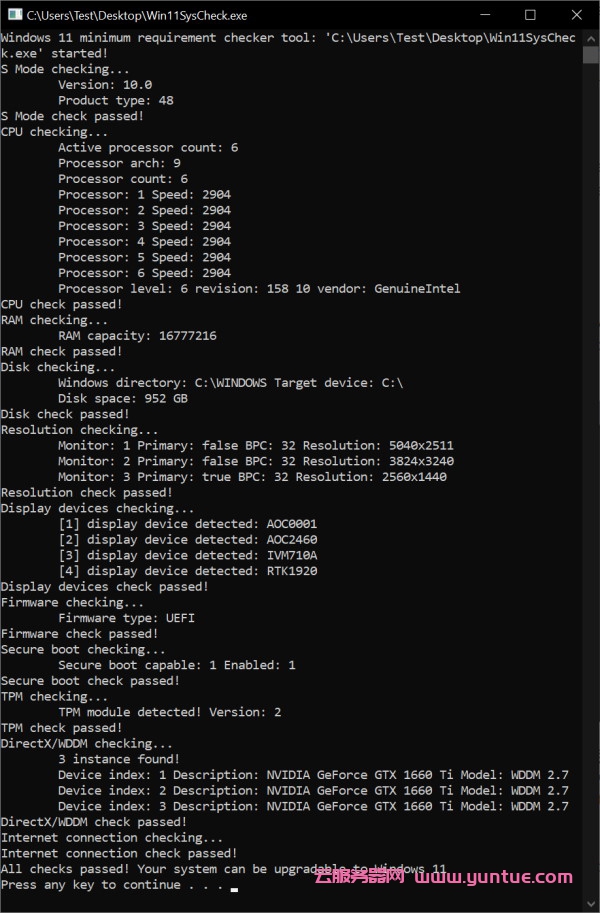This screenshot has width=600, height=913.
Task: Click the 'display device detected: RTK1920' line
Action: tap(187, 571)
